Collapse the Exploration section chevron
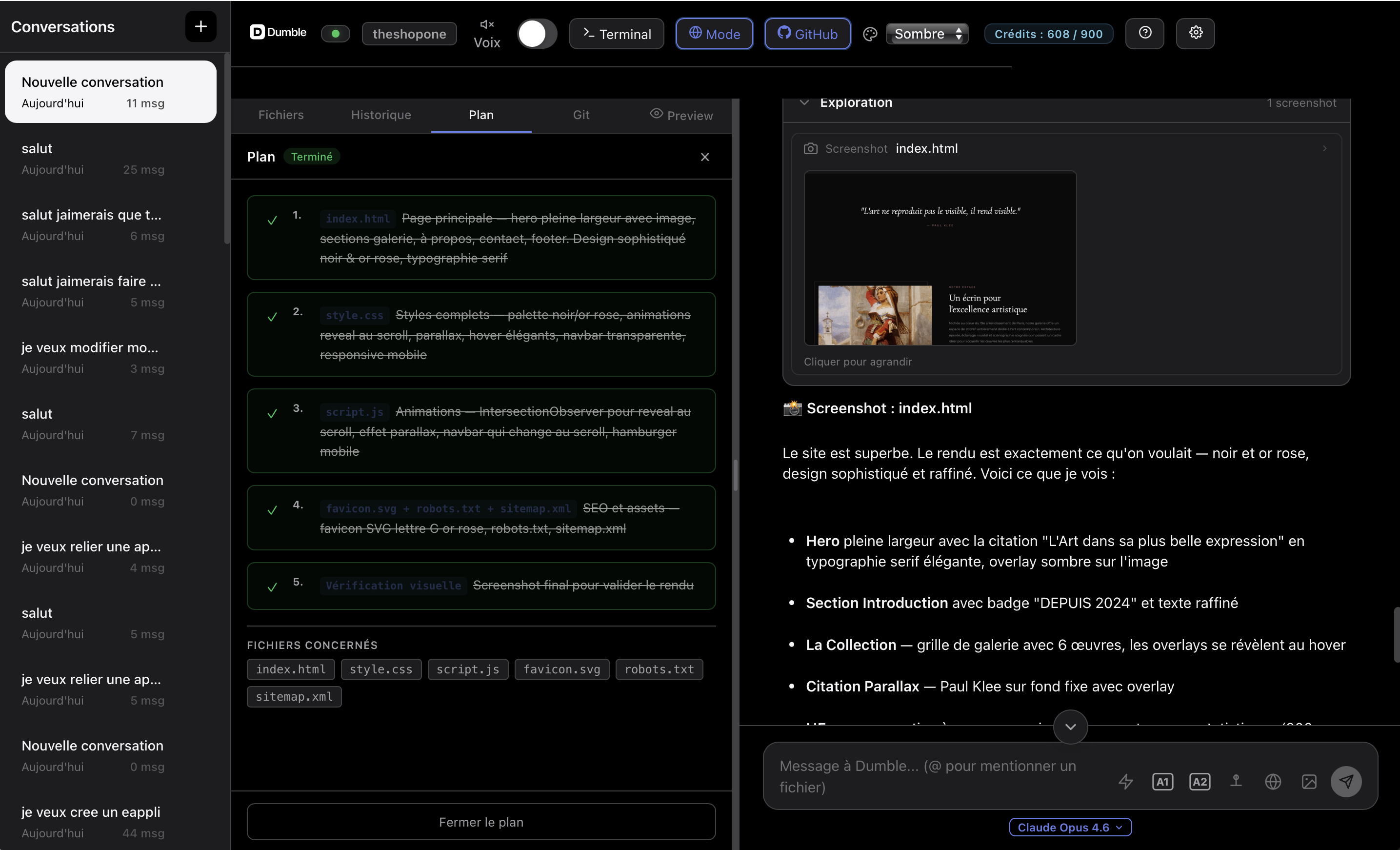 pyautogui.click(x=804, y=103)
